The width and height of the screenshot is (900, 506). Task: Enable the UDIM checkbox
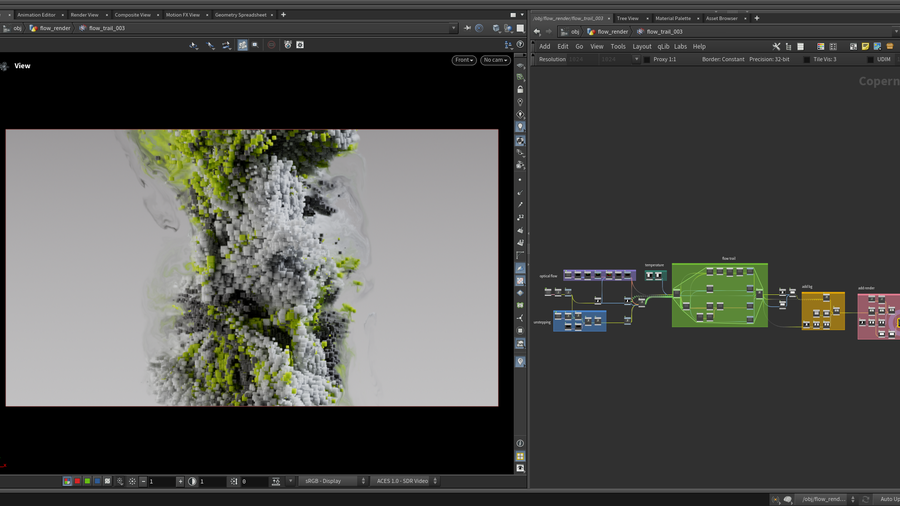tap(870, 59)
